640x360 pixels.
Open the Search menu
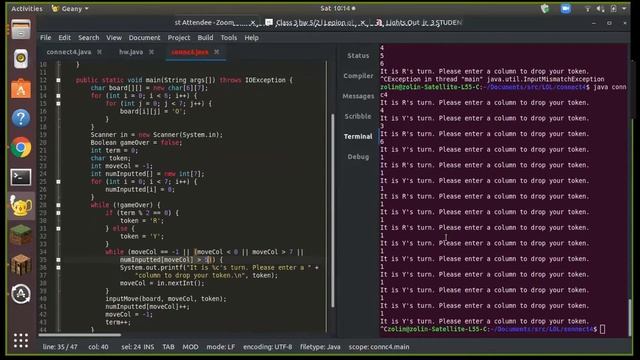point(89,38)
